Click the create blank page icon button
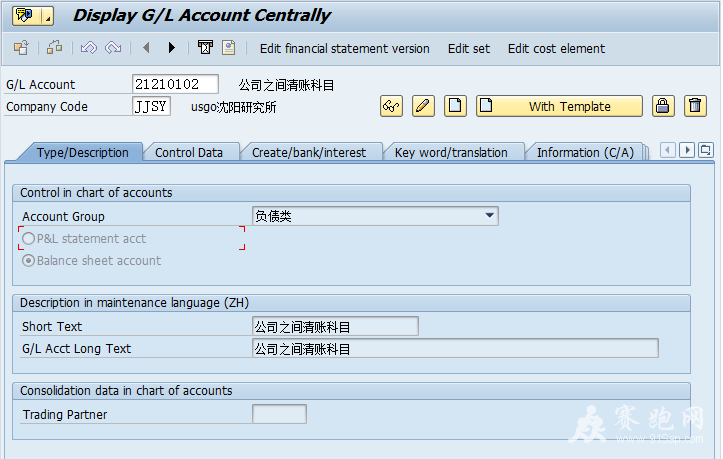The width and height of the screenshot is (723, 459). (x=455, y=106)
